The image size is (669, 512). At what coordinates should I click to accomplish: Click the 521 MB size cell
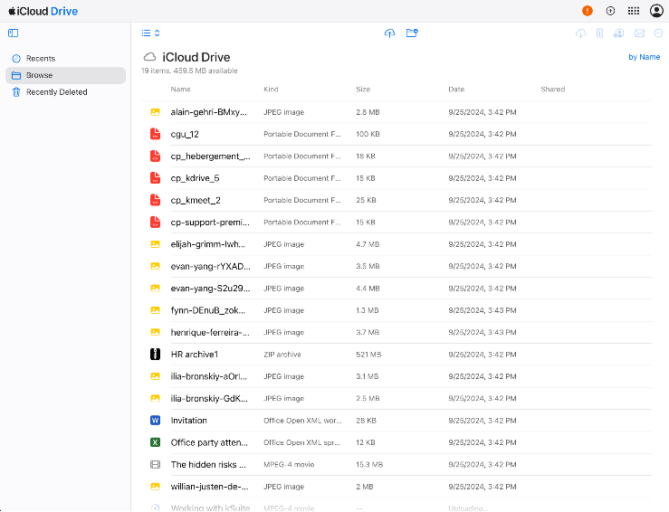point(369,355)
